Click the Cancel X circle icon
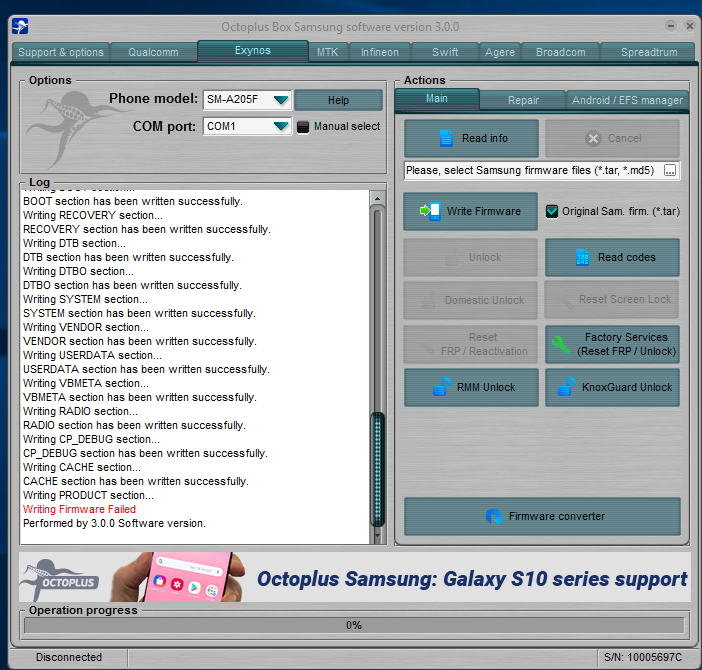This screenshot has height=670, width=702. click(593, 139)
